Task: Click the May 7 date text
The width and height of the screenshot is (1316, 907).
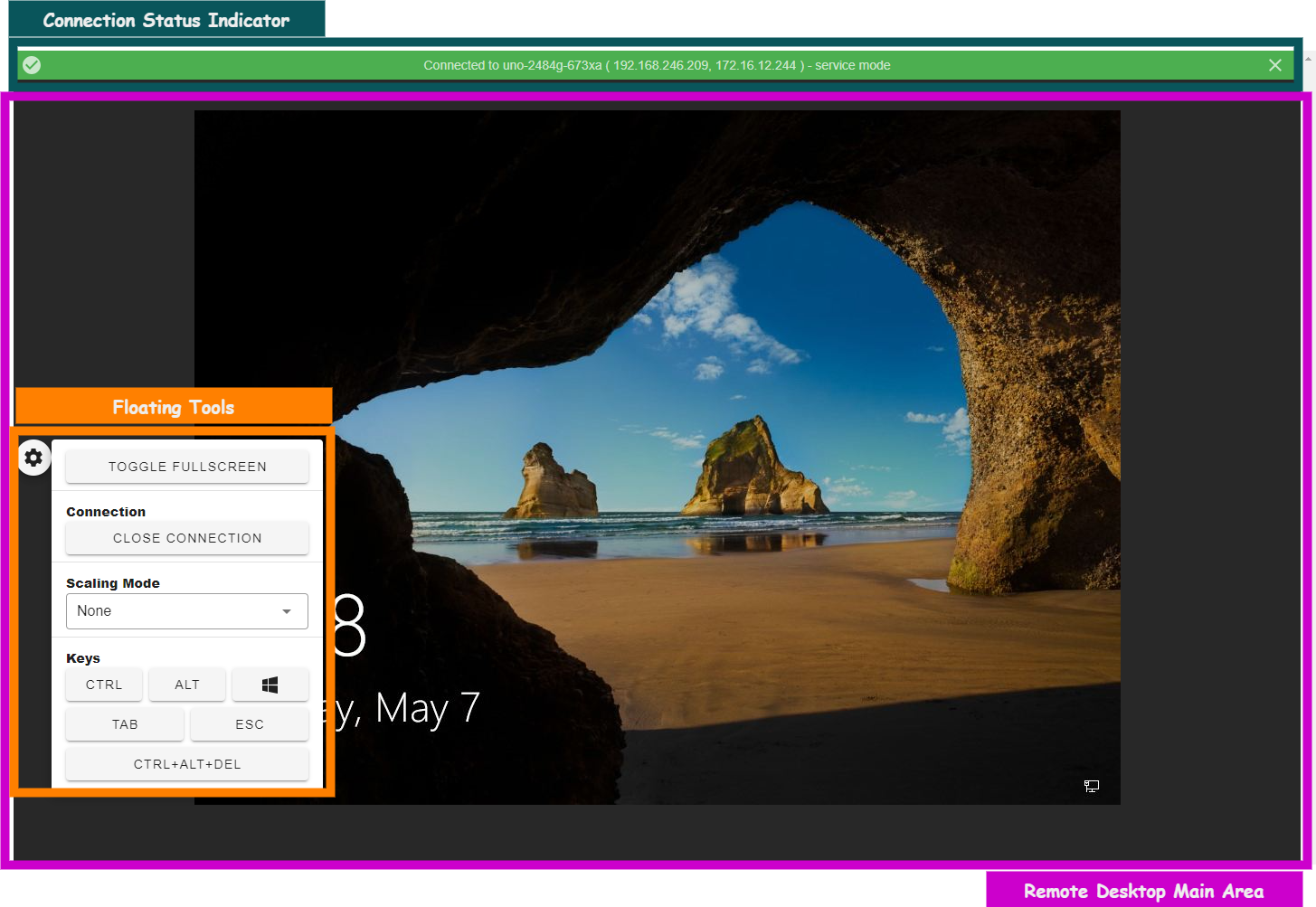Action: point(427,709)
